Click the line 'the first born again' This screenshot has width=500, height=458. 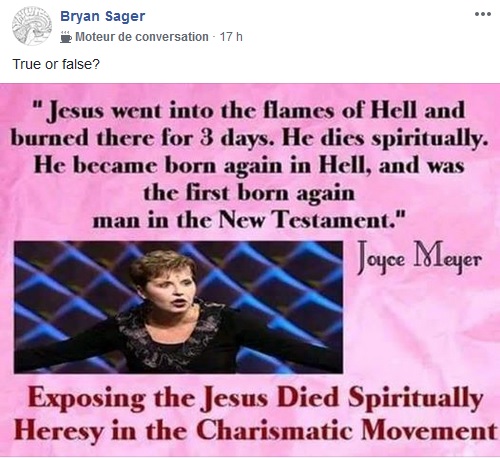coord(249,193)
